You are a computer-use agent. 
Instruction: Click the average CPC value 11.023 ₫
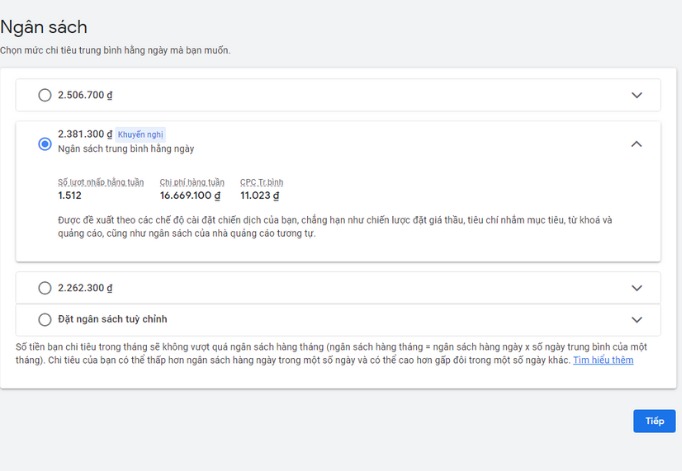click(260, 196)
